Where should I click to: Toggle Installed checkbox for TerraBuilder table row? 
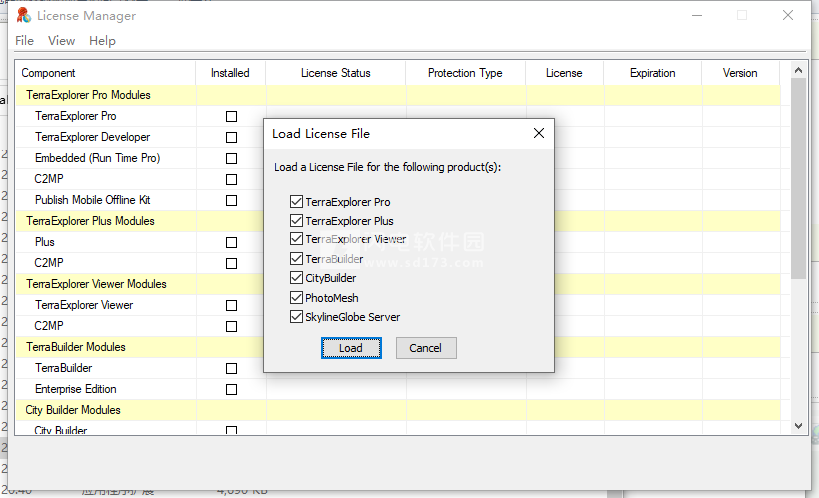coord(231,368)
